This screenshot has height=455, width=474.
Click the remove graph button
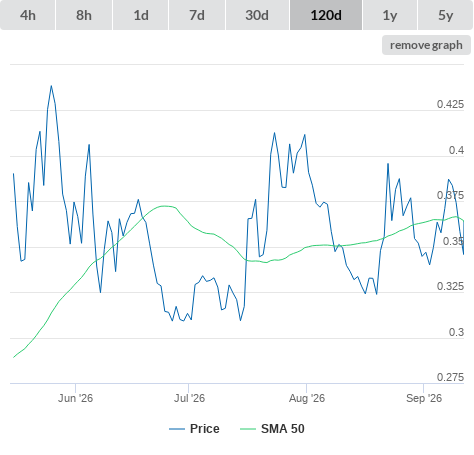point(426,45)
